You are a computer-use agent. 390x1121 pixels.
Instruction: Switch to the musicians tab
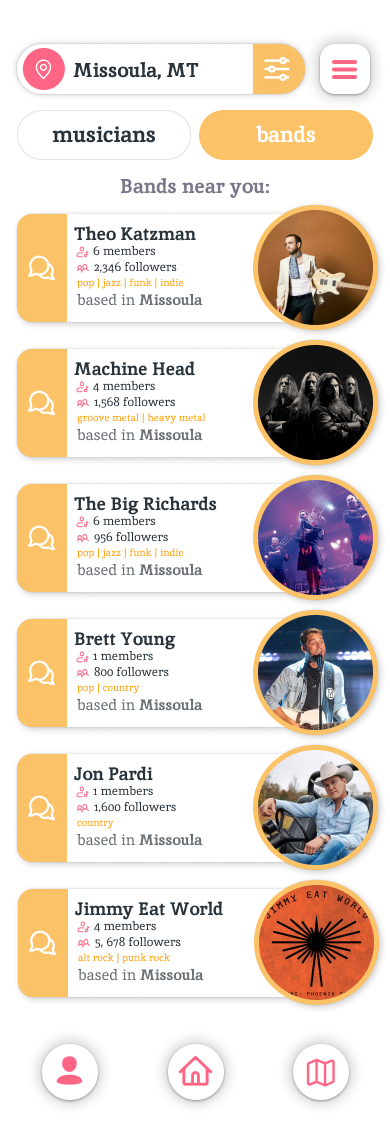[104, 134]
